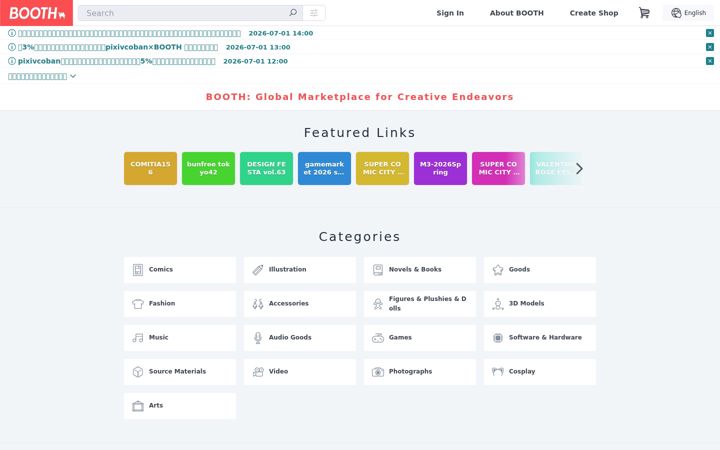
Task: Click the Games controller icon
Action: pos(378,338)
